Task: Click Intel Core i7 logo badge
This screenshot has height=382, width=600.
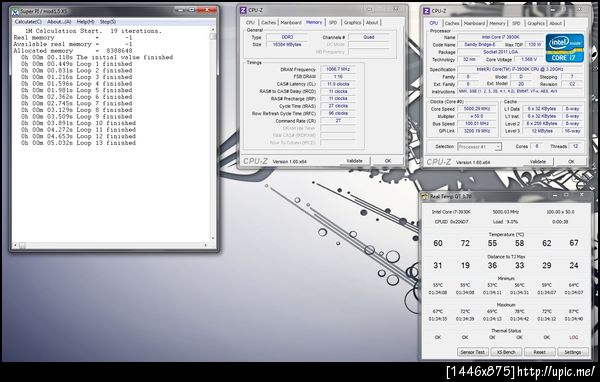Action: pyautogui.click(x=564, y=48)
